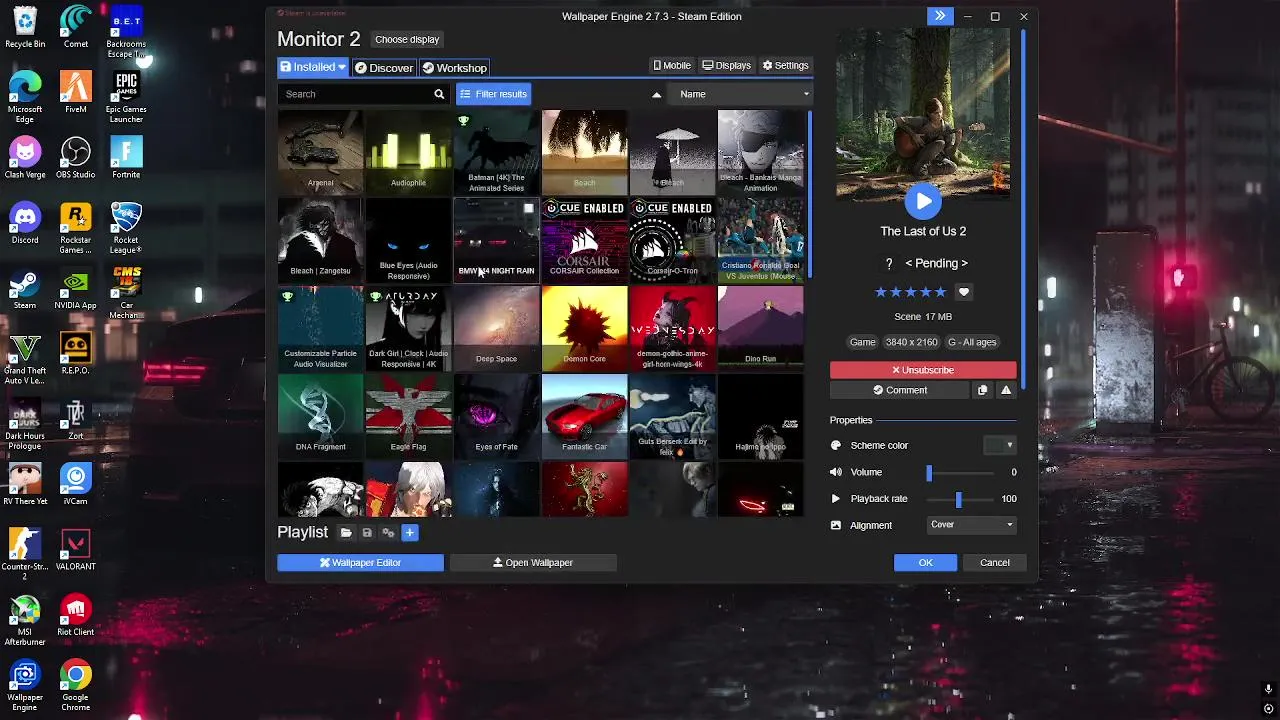Screen dimensions: 1280x720
Task: Click the Comment button
Action: (900, 390)
